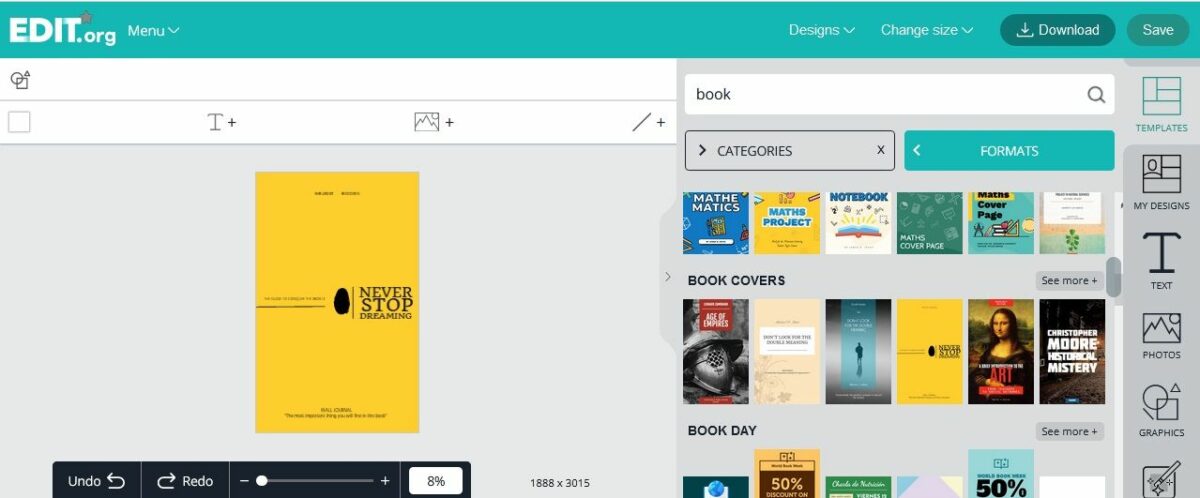The height and width of the screenshot is (498, 1200).
Task: Open the Designs dropdown
Action: point(821,30)
